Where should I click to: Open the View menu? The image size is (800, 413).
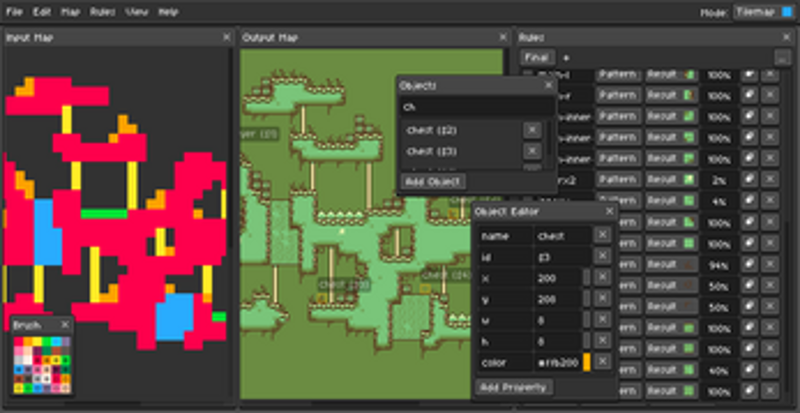pyautogui.click(x=137, y=12)
